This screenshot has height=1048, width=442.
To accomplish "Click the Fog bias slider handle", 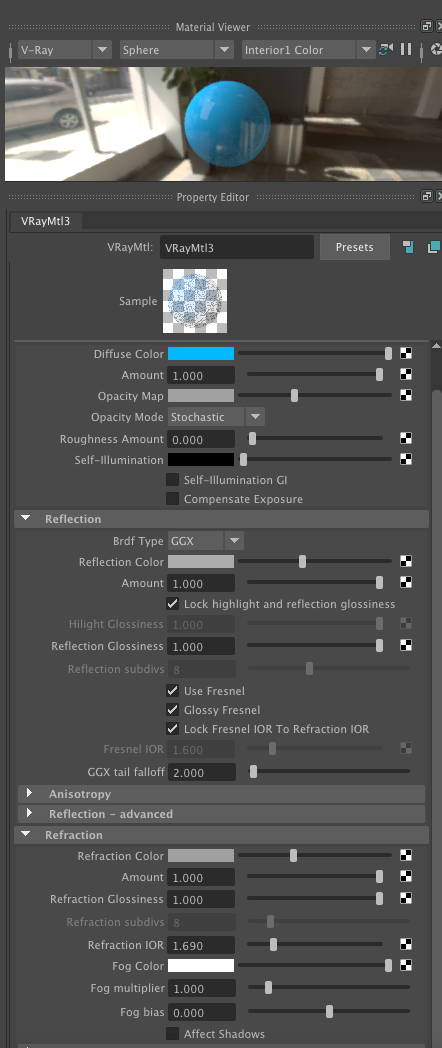I will click(329, 1011).
